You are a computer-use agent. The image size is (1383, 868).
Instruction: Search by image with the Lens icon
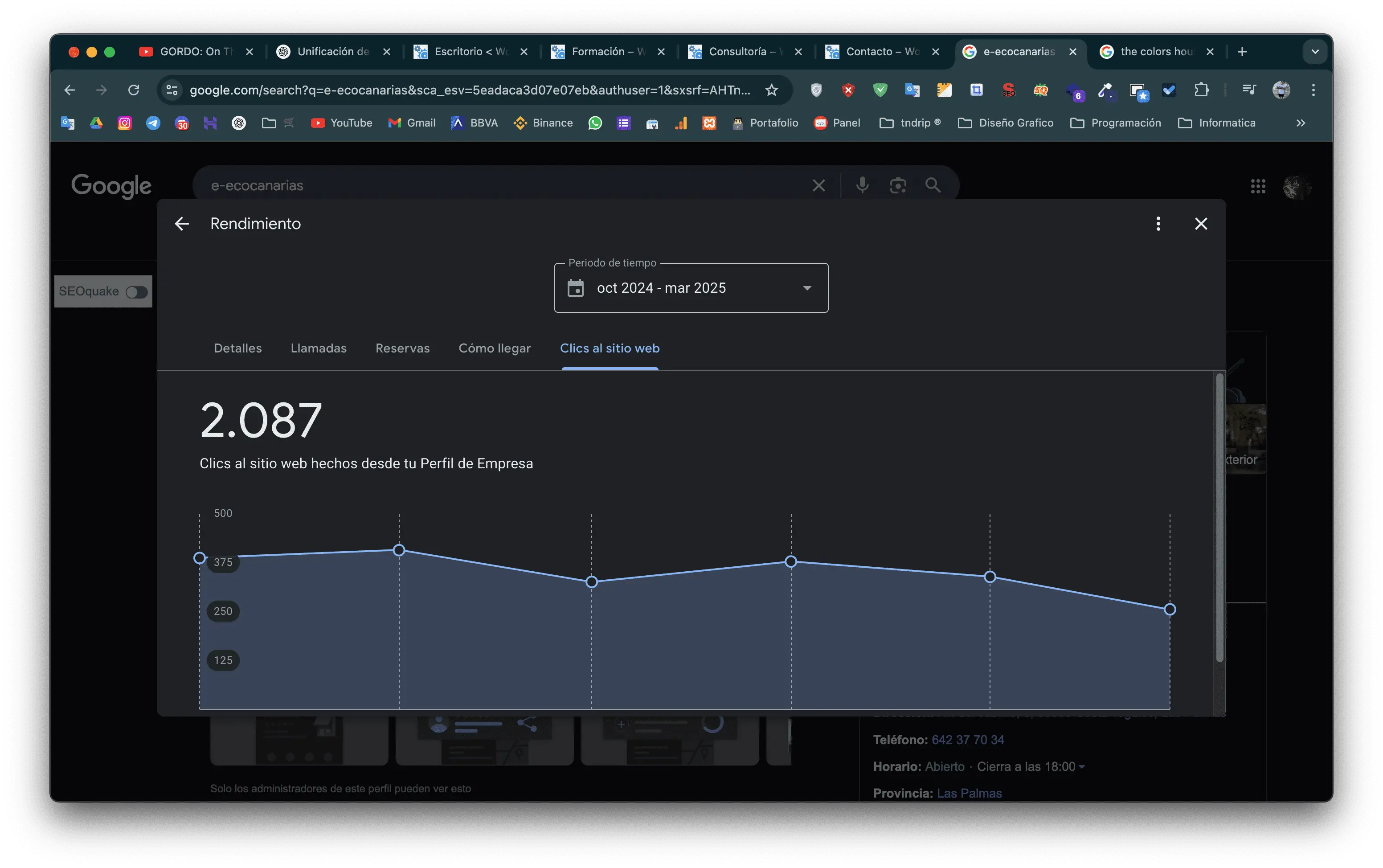click(897, 185)
